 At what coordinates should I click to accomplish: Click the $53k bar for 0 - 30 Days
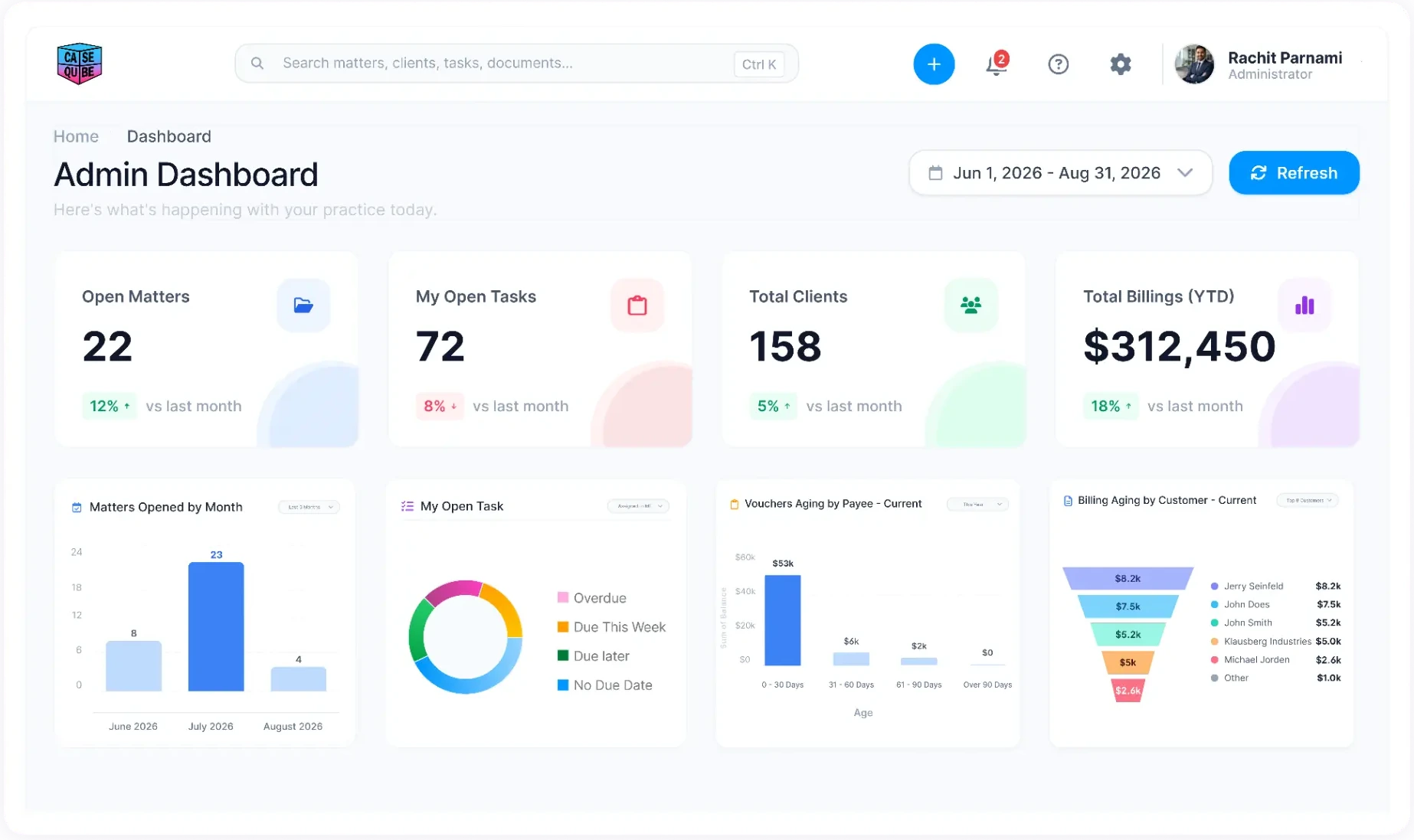(783, 620)
